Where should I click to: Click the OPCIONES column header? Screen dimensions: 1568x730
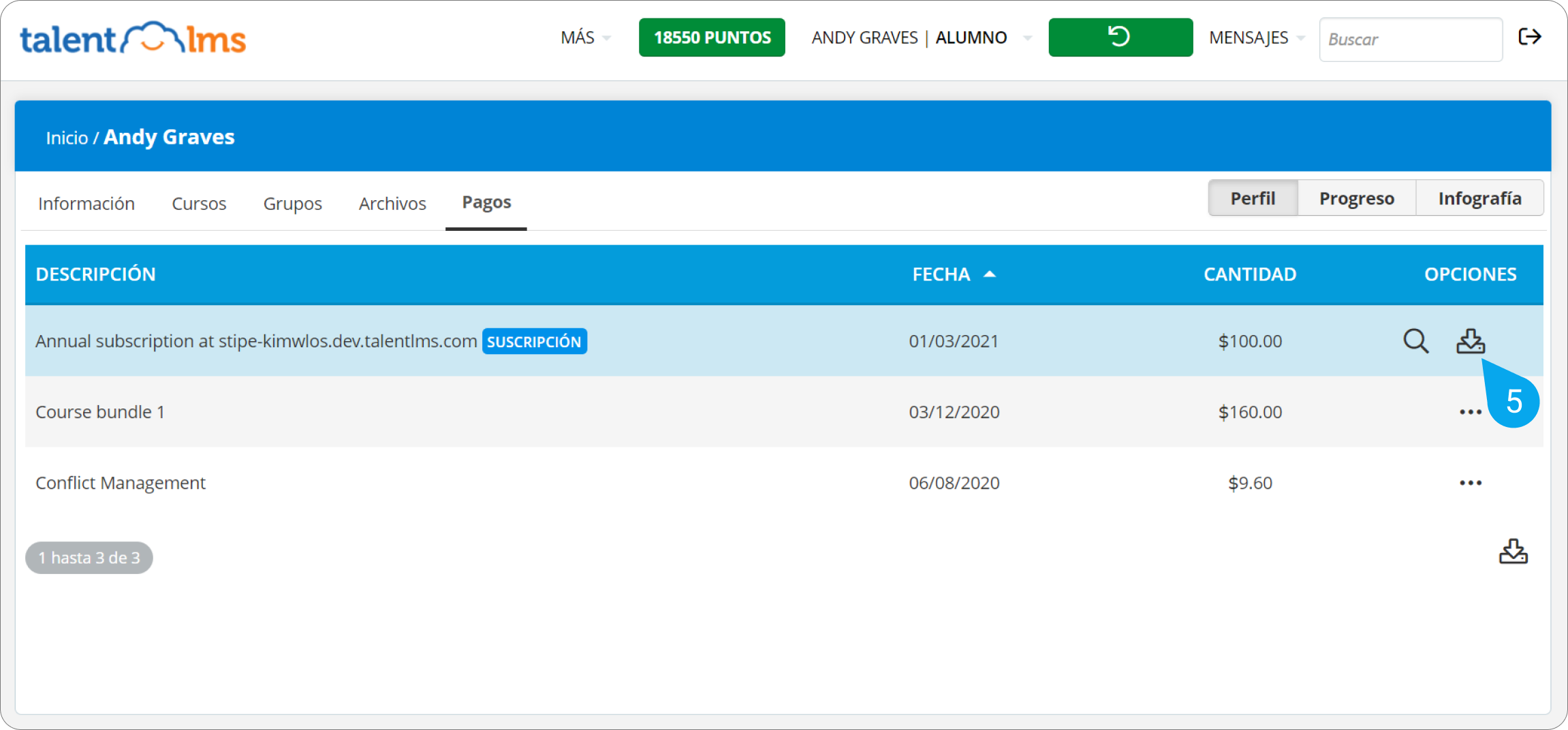[x=1470, y=274]
